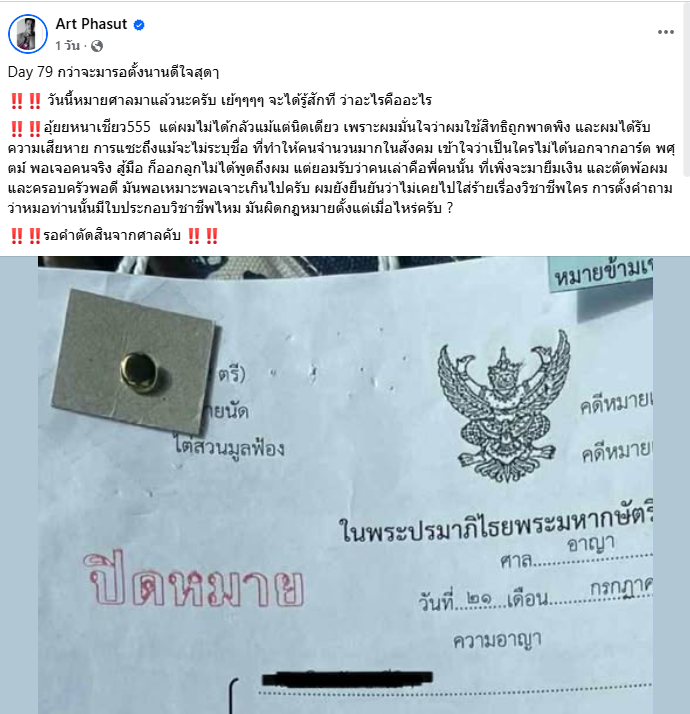Click the blacked-out redaction bar

click(347, 679)
